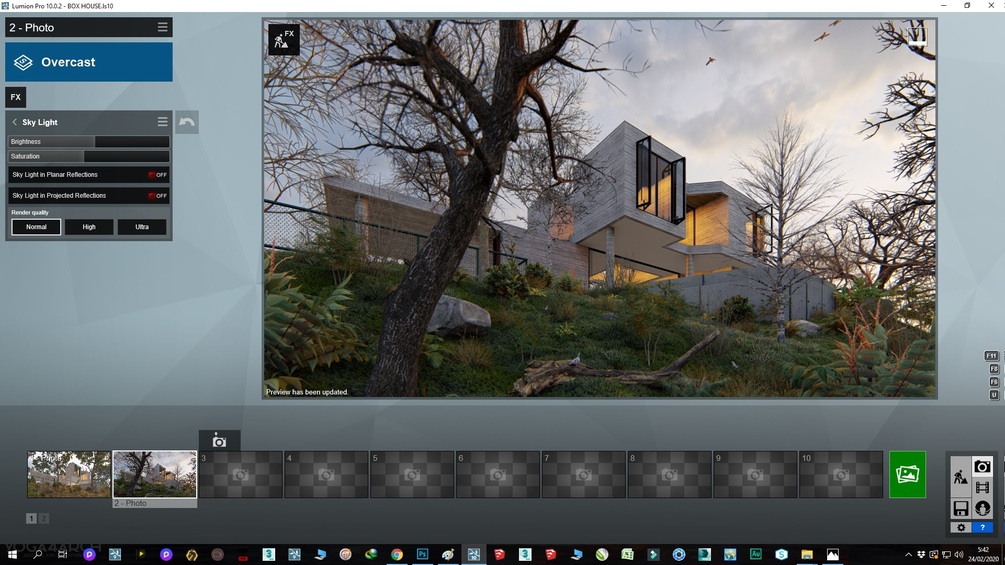The height and width of the screenshot is (565, 1005).
Task: Open the 2 - Photo title menu
Action: (x=162, y=28)
